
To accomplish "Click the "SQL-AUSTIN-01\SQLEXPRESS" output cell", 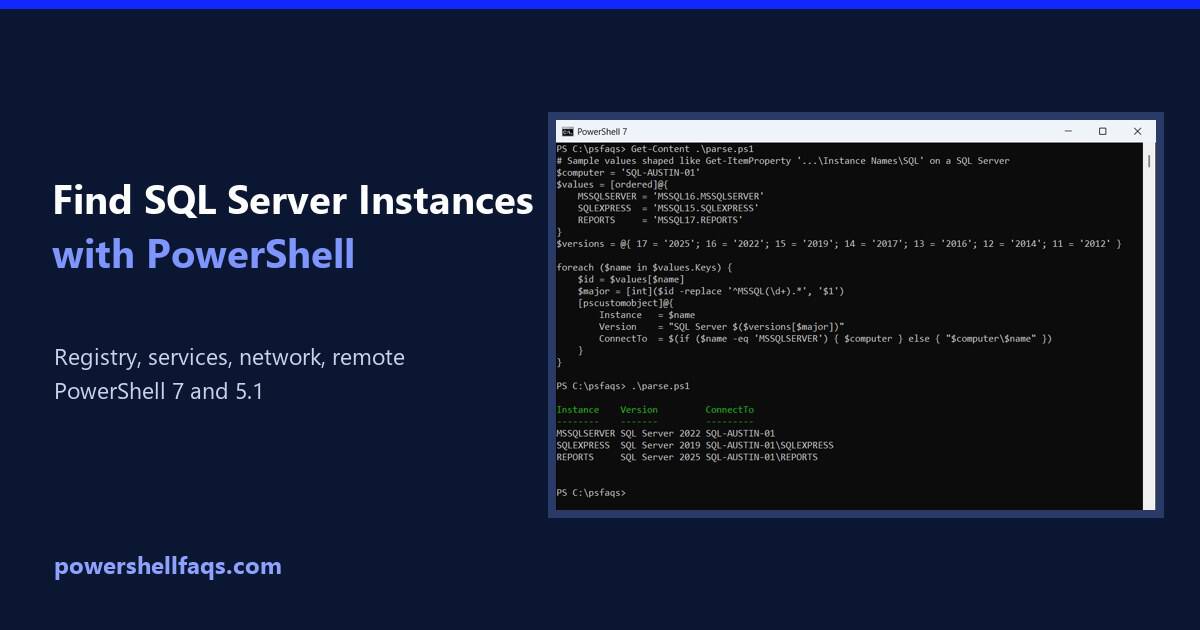I will click(769, 445).
